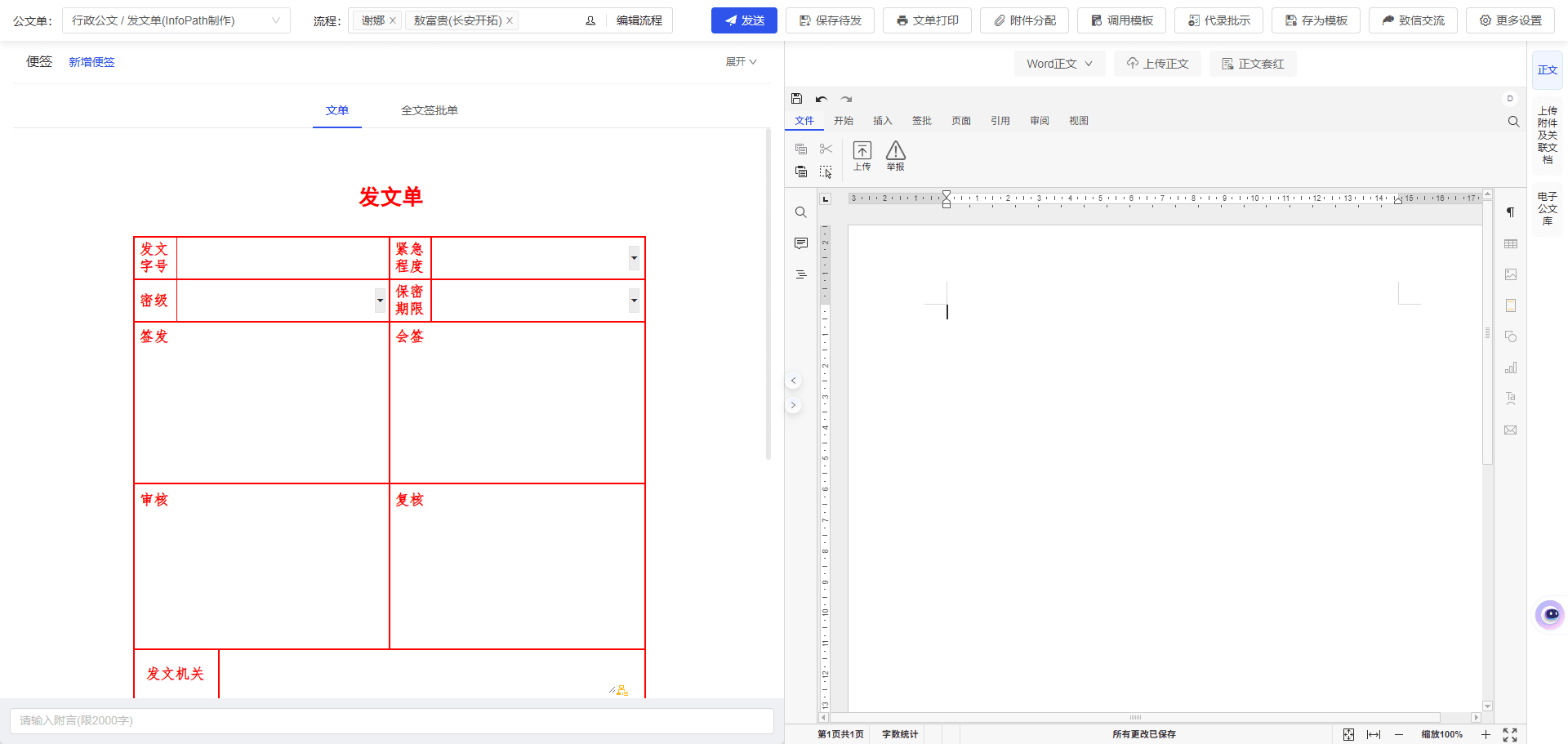The width and height of the screenshot is (1568, 744).
Task: Open the 更多设置 settings button
Action: click(x=1511, y=20)
